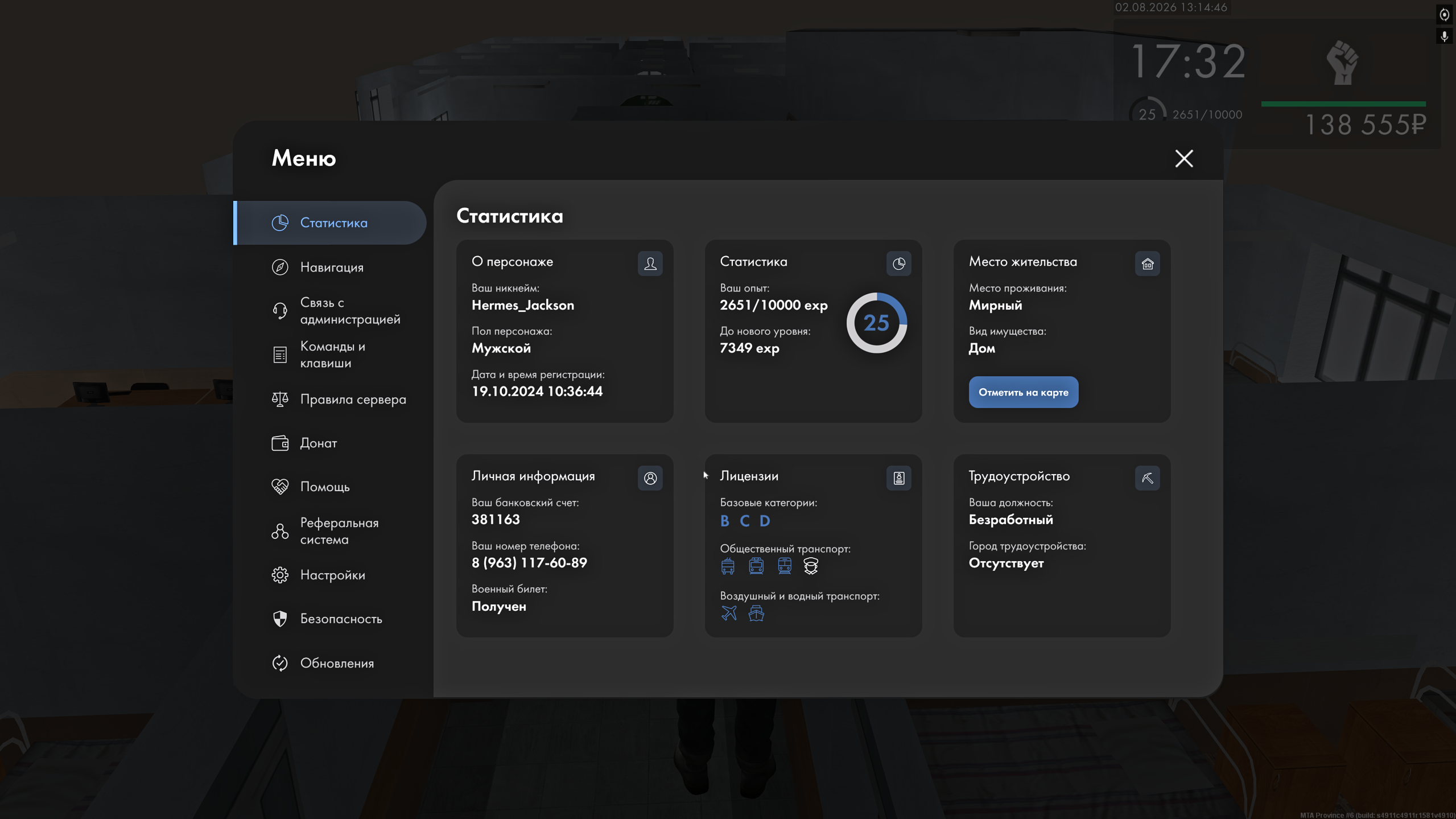Click the property type value Дом
The image size is (1456, 819).
pos(982,348)
